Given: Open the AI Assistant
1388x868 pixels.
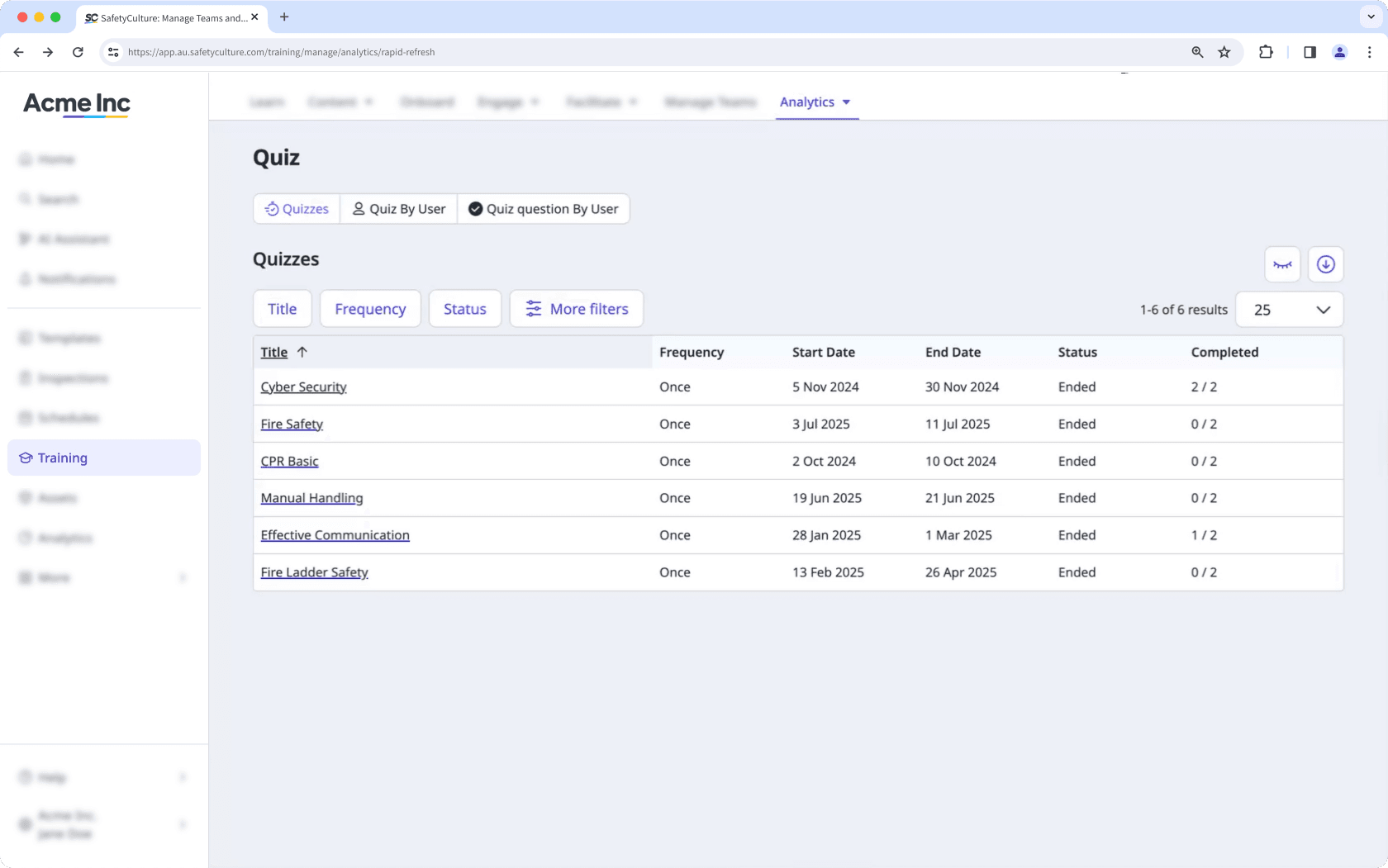Looking at the screenshot, I should click(73, 239).
